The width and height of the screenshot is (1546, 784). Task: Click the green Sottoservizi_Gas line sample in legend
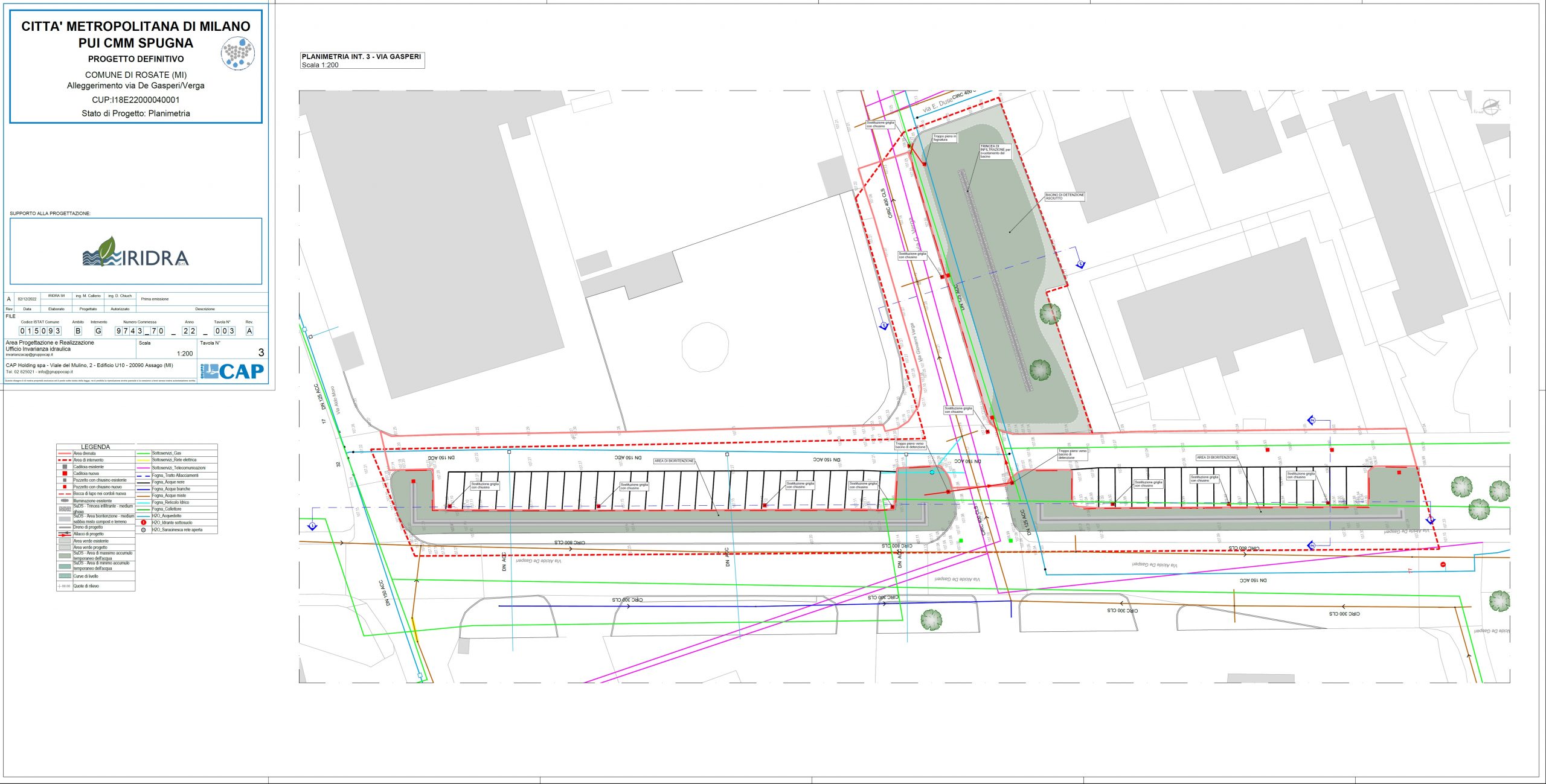[x=144, y=453]
